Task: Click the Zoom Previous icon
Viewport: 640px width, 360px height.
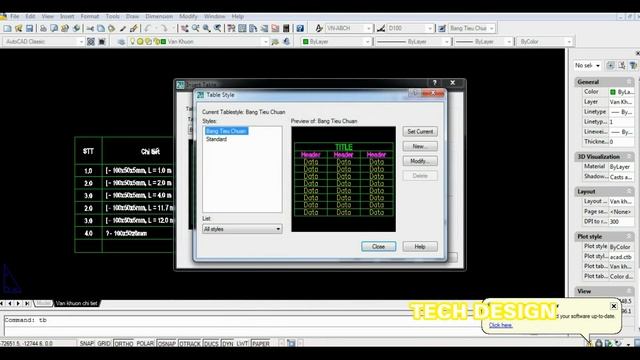Action: [218, 28]
